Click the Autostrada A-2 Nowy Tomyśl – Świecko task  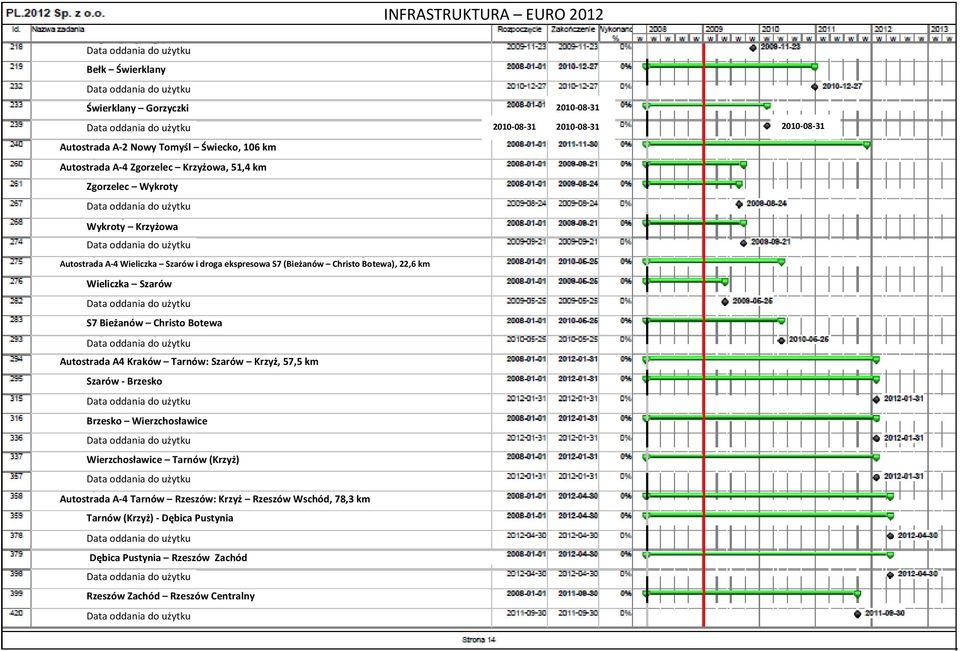[x=170, y=148]
